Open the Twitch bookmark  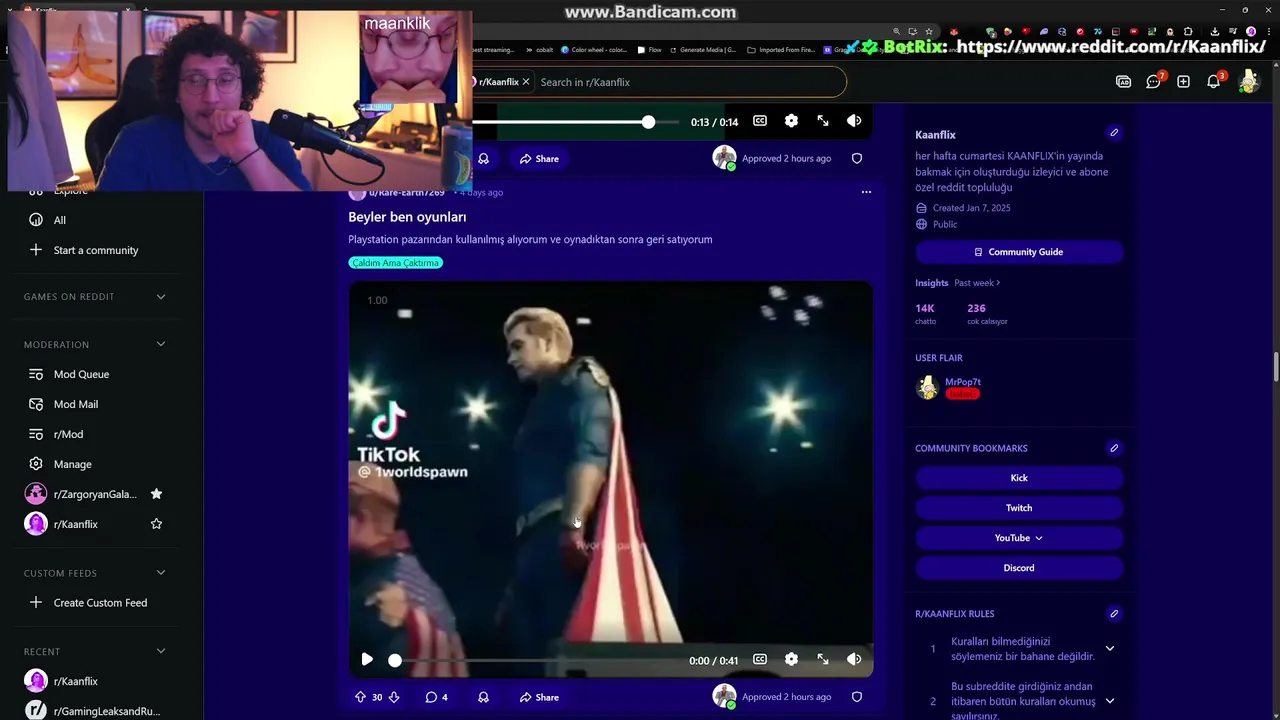tap(1019, 508)
